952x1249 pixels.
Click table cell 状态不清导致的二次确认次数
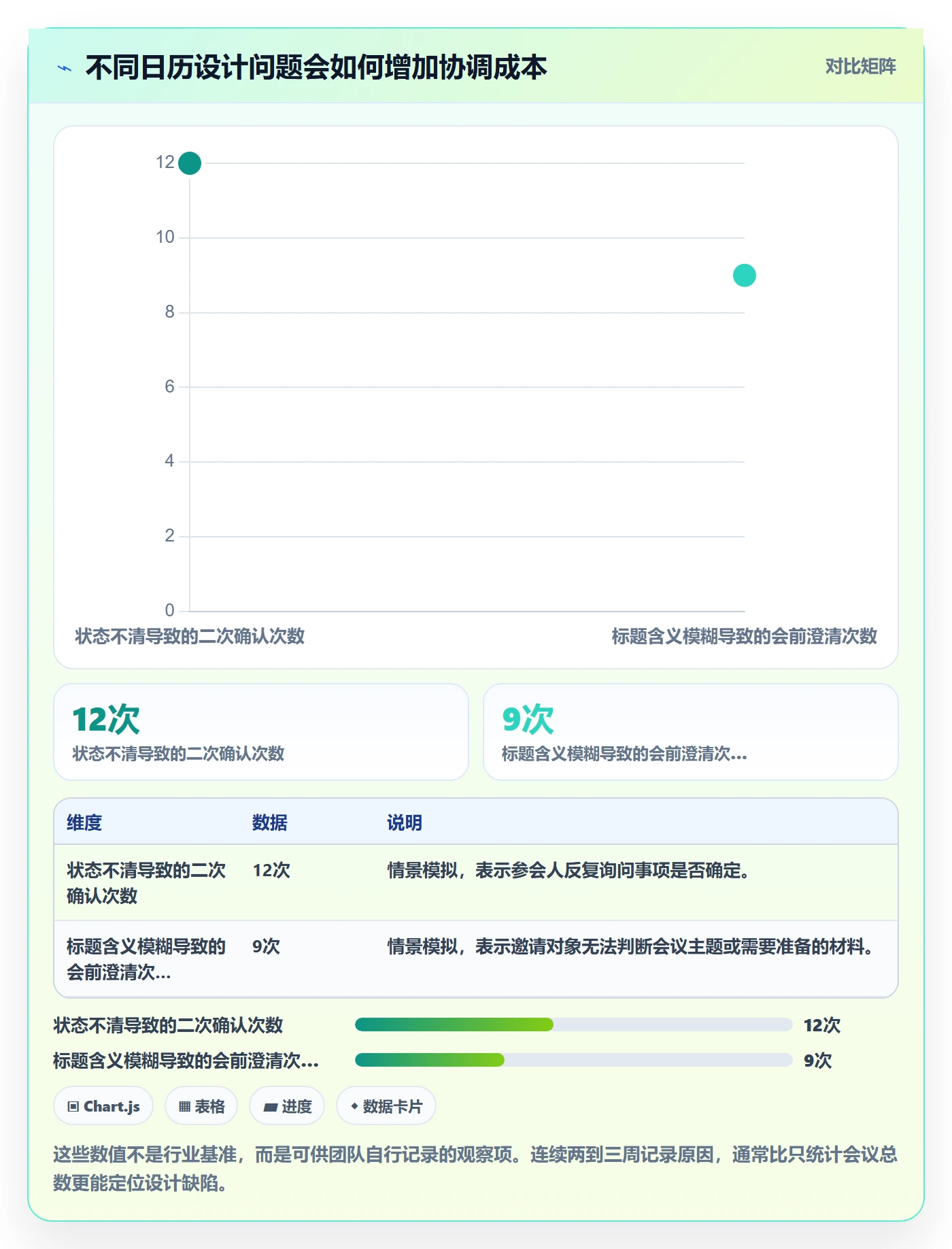pyautogui.click(x=146, y=883)
